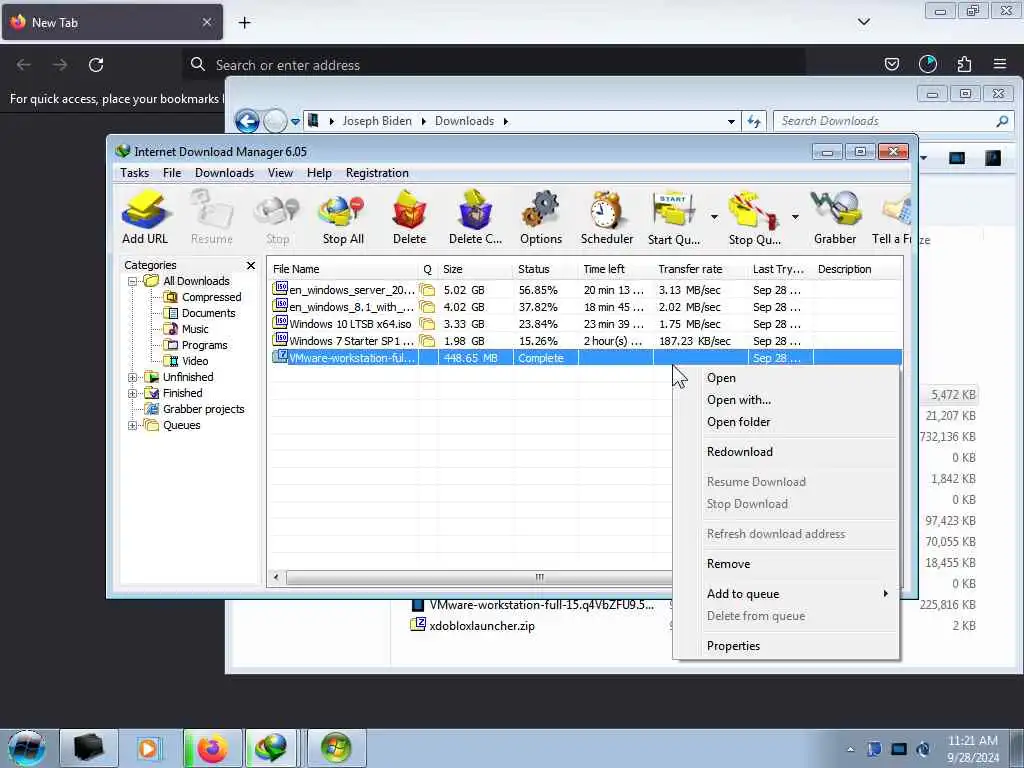The image size is (1024, 768).
Task: Open the Stop Queue dropdown arrow
Action: [795, 217]
